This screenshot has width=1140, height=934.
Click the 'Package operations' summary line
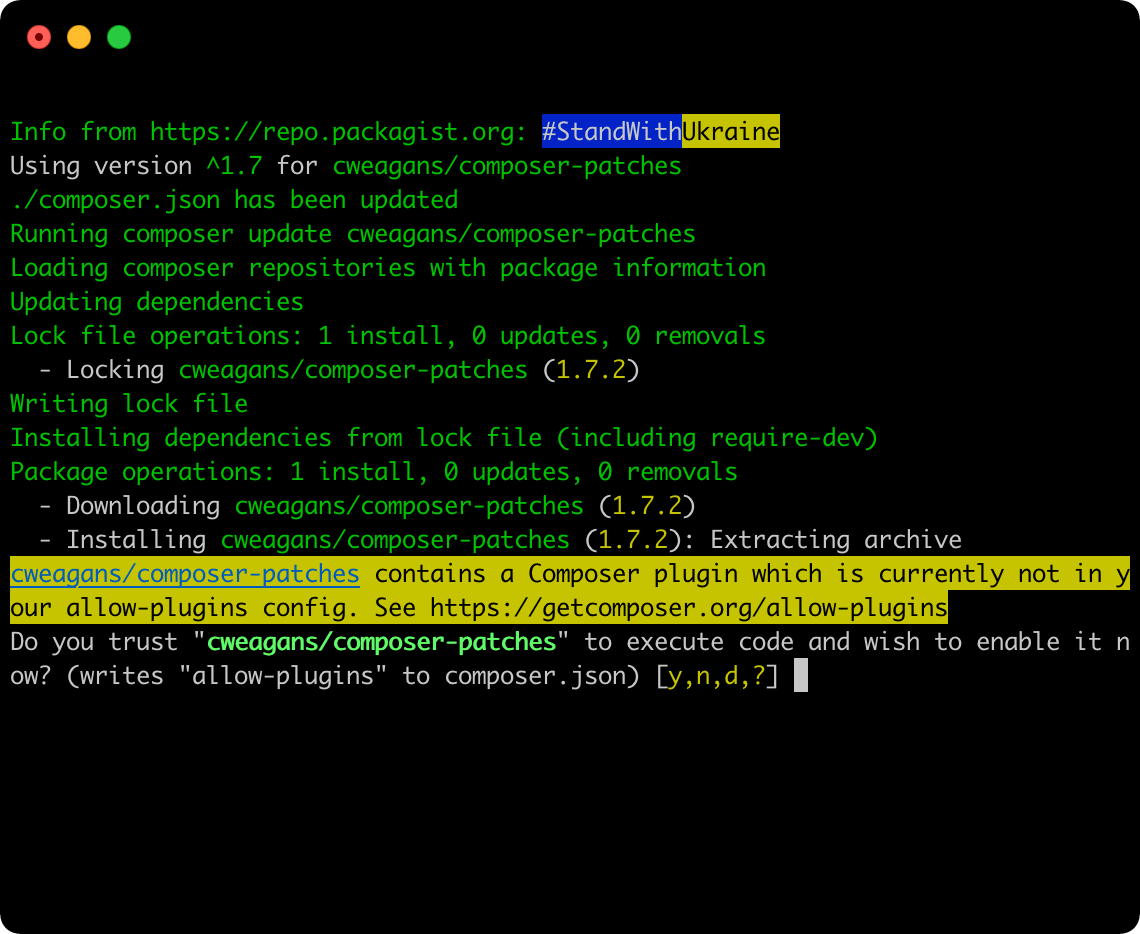[x=374, y=472]
